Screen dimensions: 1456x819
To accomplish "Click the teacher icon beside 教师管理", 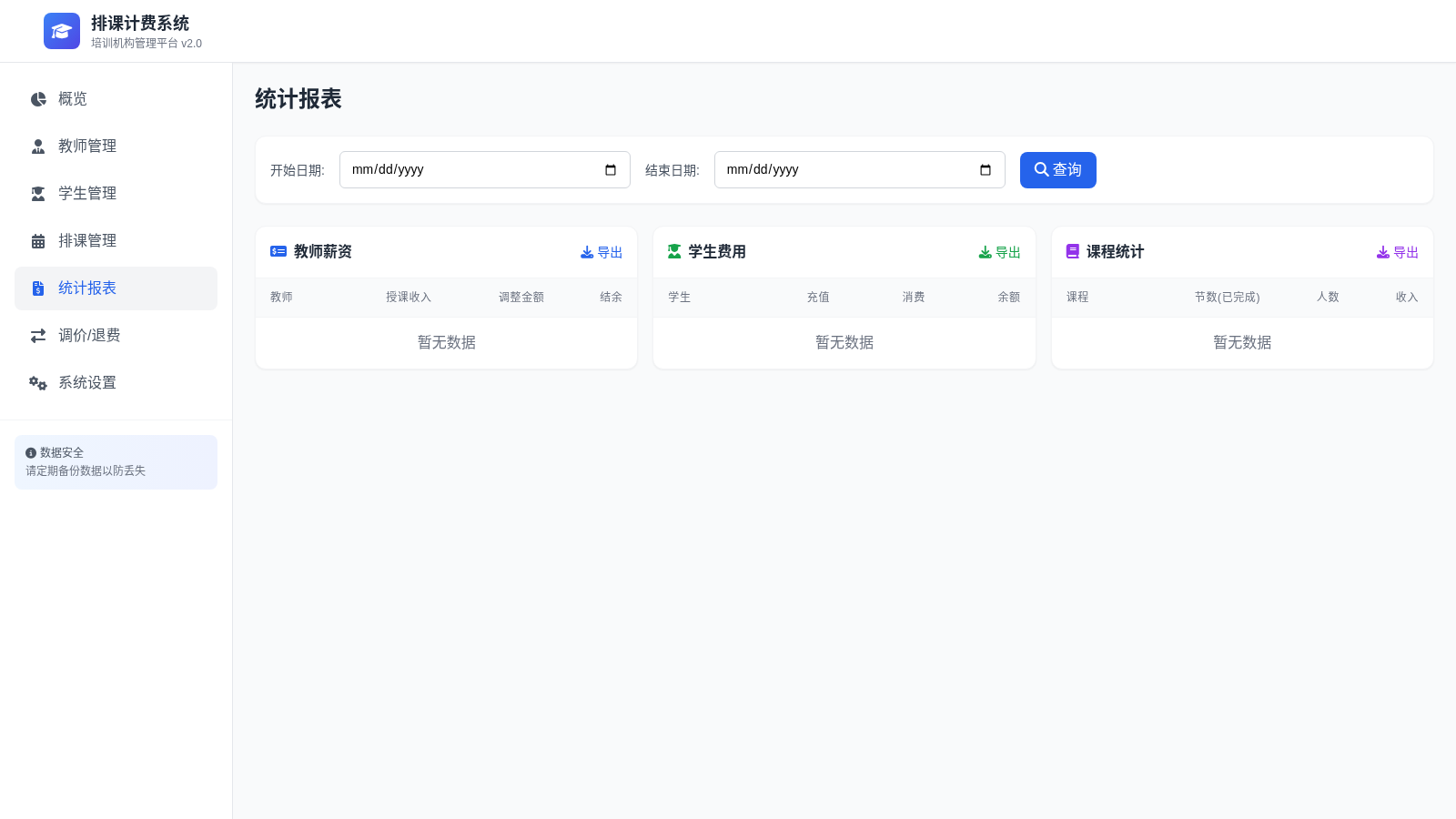I will (38, 147).
